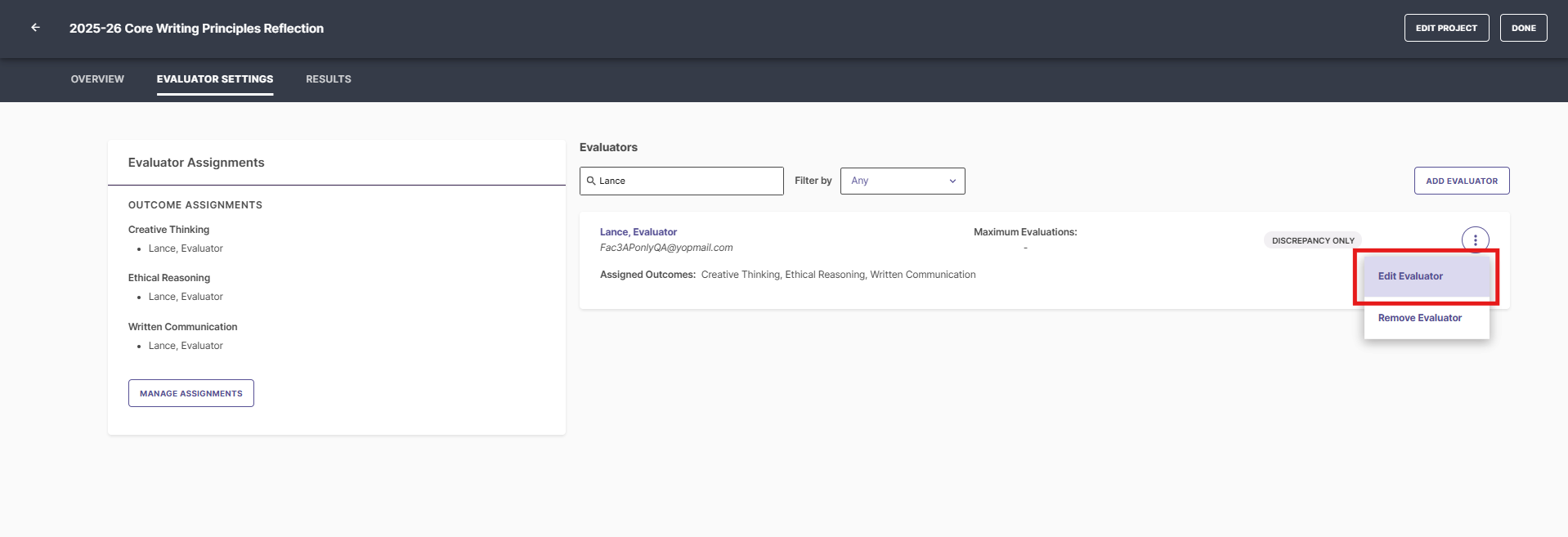Click the Creative Thinking outcome heading
This screenshot has height=537, width=1568.
click(x=168, y=230)
